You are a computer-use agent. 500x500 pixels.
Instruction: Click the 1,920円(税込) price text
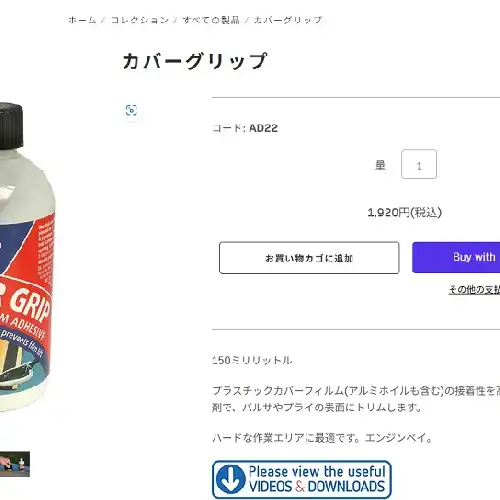404,212
